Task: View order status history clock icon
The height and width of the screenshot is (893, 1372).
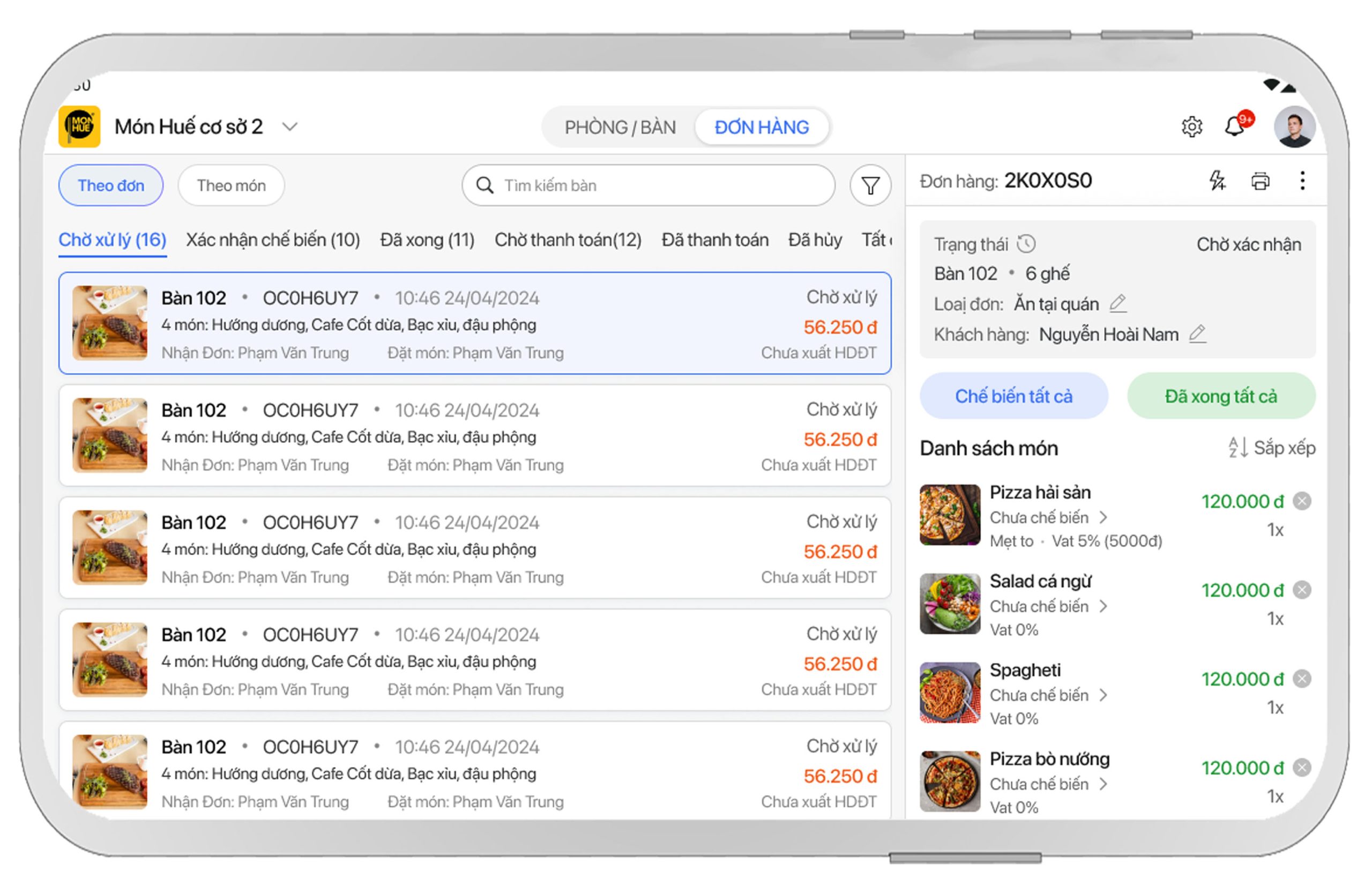Action: 1026,244
